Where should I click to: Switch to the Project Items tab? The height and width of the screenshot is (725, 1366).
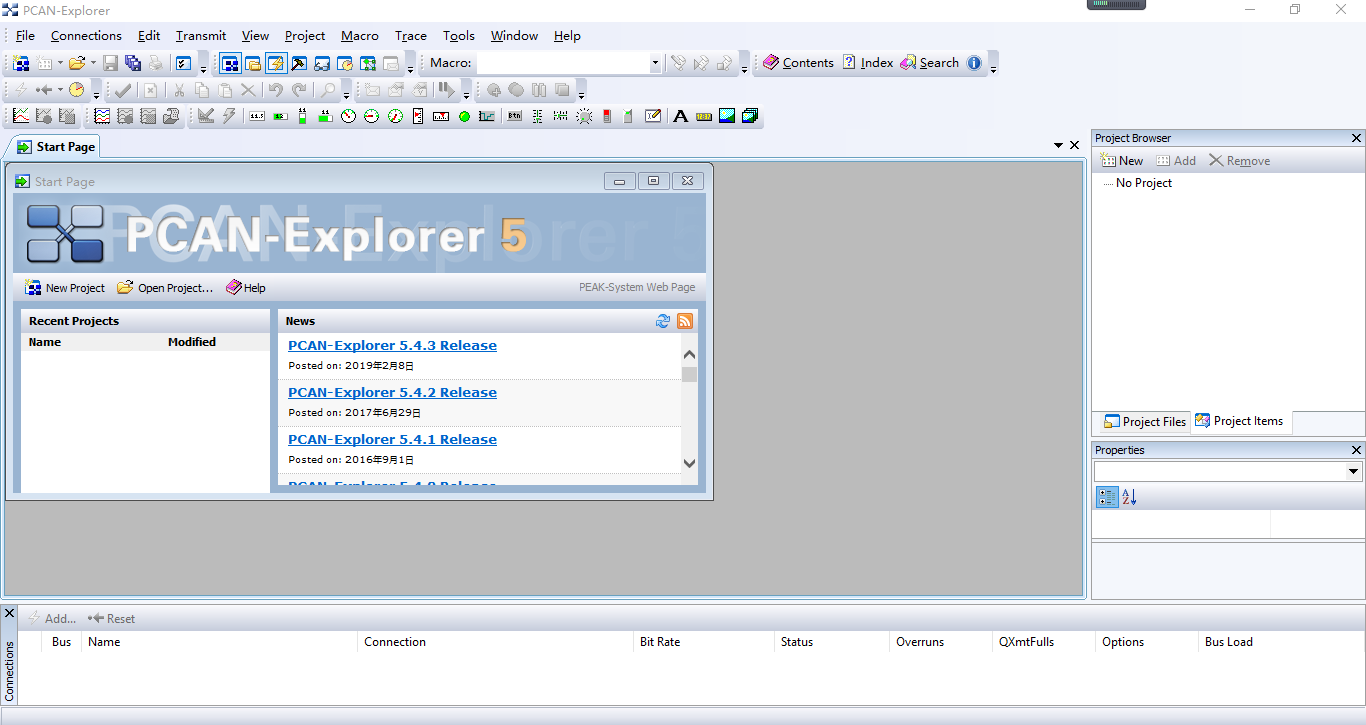pyautogui.click(x=1241, y=421)
